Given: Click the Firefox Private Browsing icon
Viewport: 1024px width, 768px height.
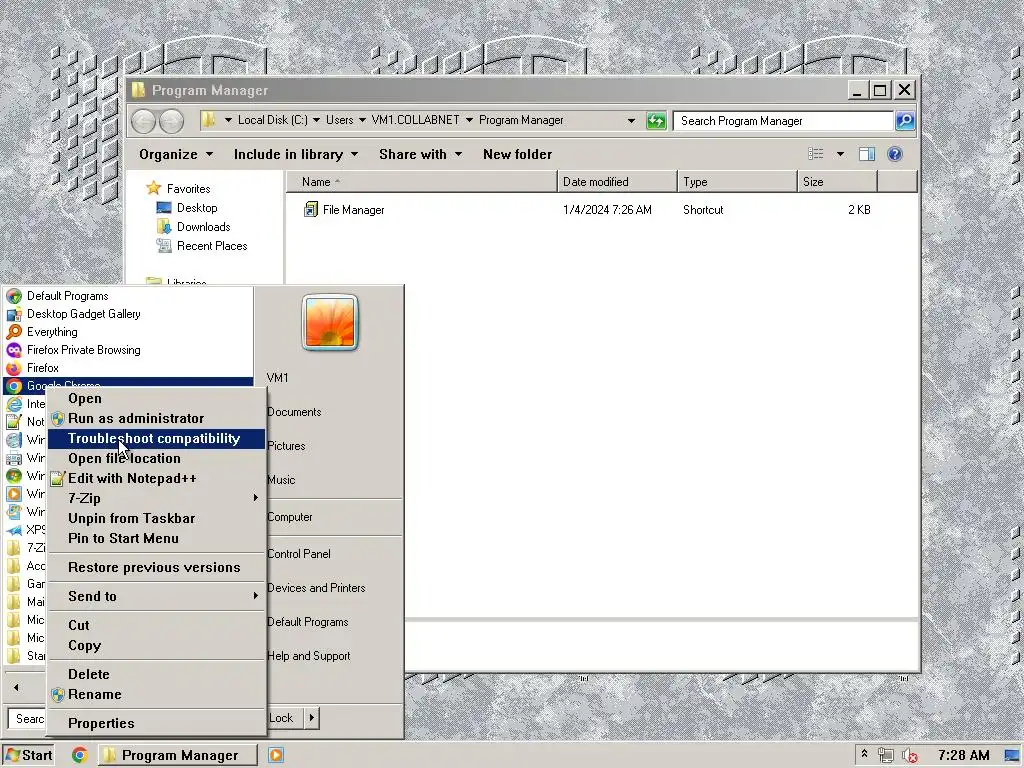Looking at the screenshot, I should 14,350.
